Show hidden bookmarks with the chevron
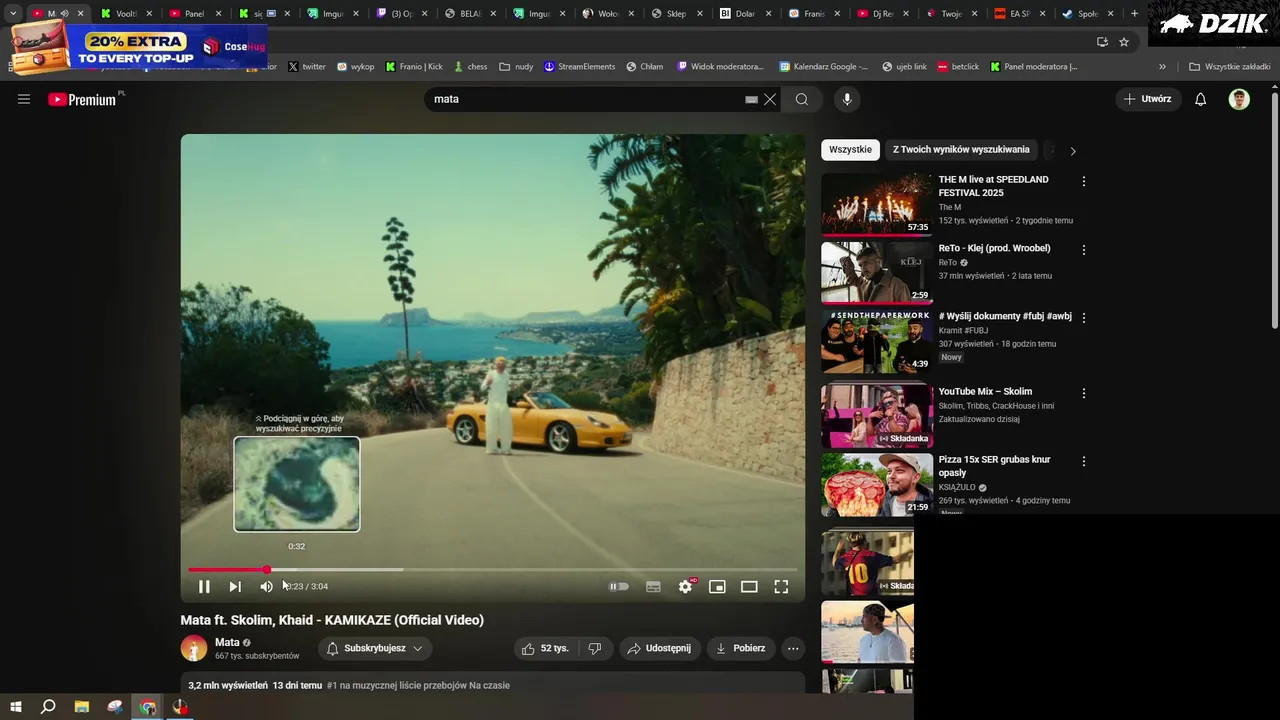This screenshot has height=720, width=1280. [1162, 67]
